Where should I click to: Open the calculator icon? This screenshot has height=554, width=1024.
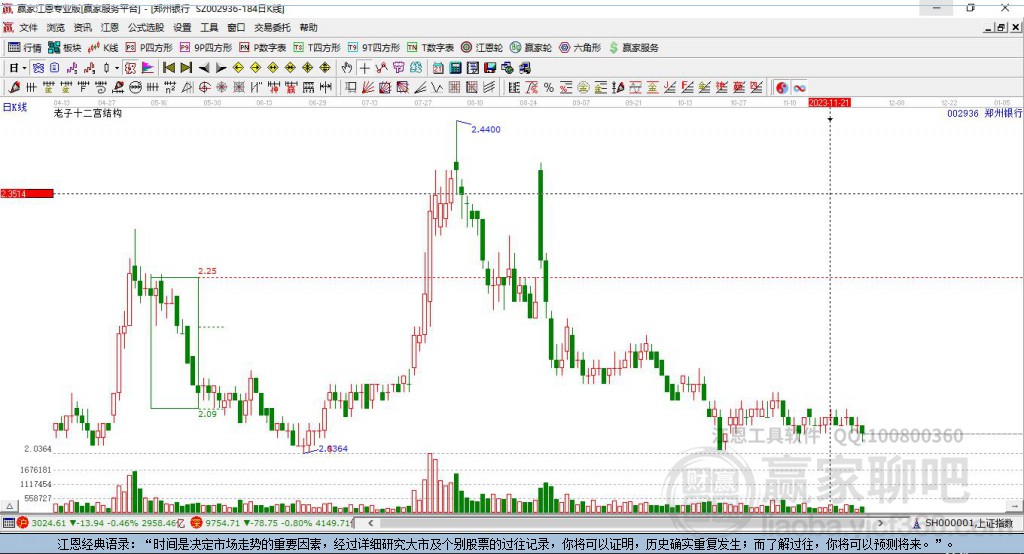(x=456, y=67)
